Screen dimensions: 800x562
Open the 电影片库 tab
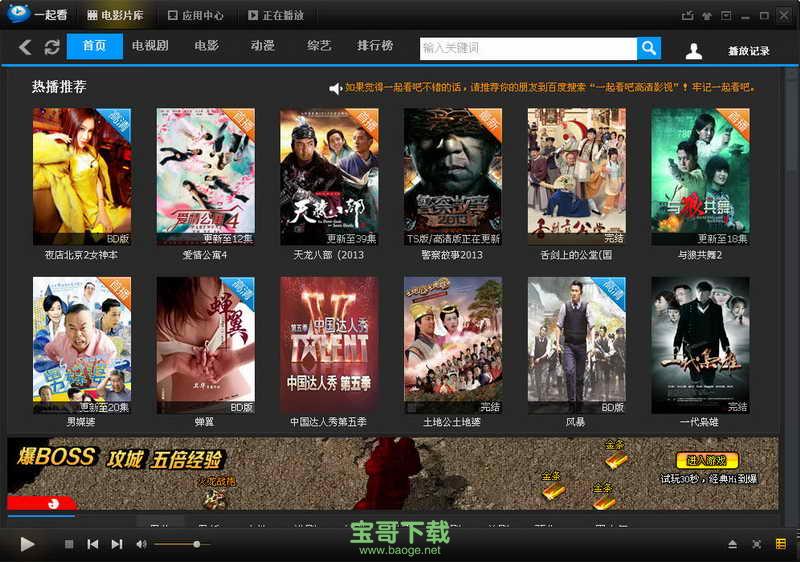click(115, 15)
